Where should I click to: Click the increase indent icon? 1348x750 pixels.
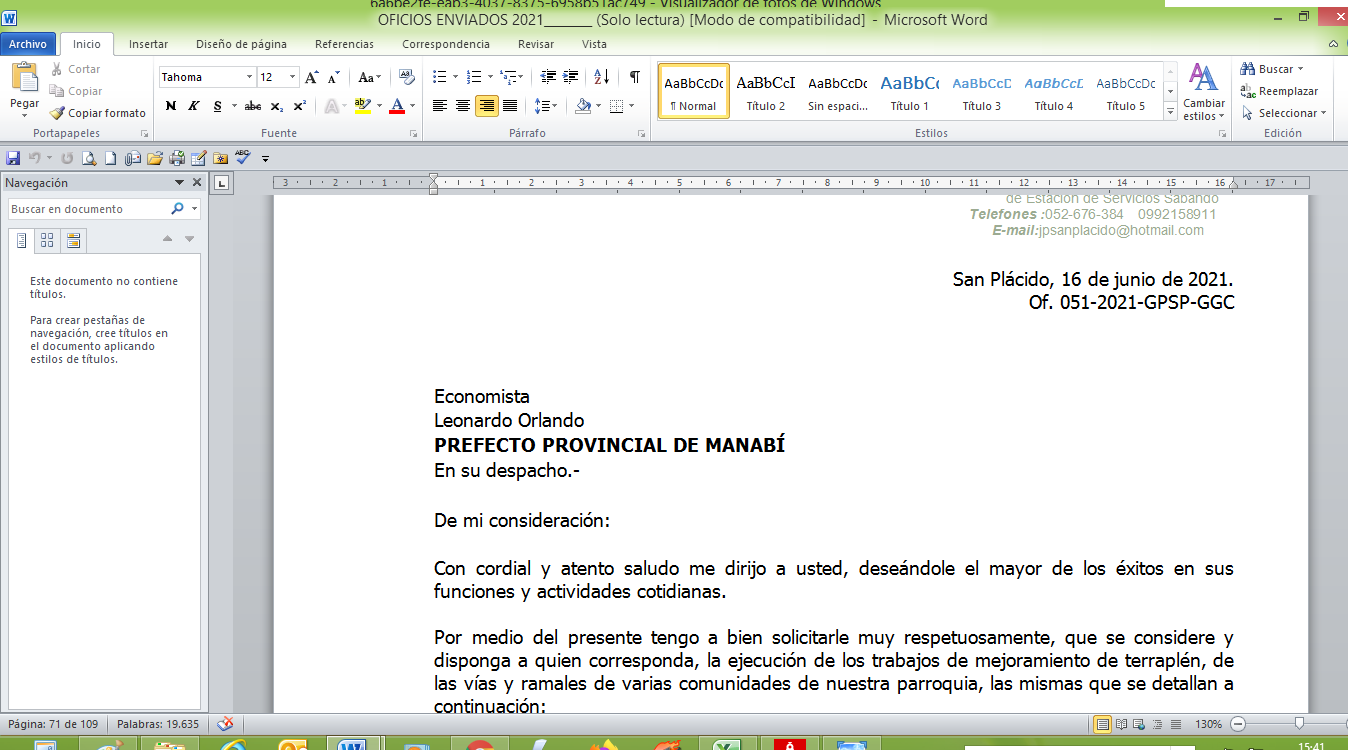tap(571, 77)
